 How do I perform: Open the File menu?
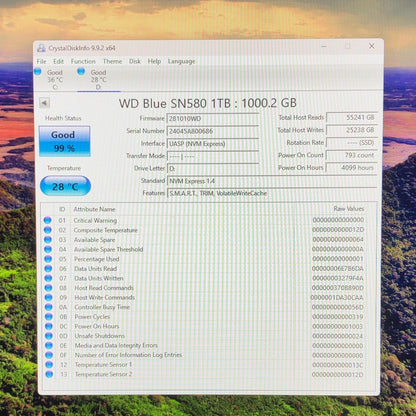click(x=41, y=61)
